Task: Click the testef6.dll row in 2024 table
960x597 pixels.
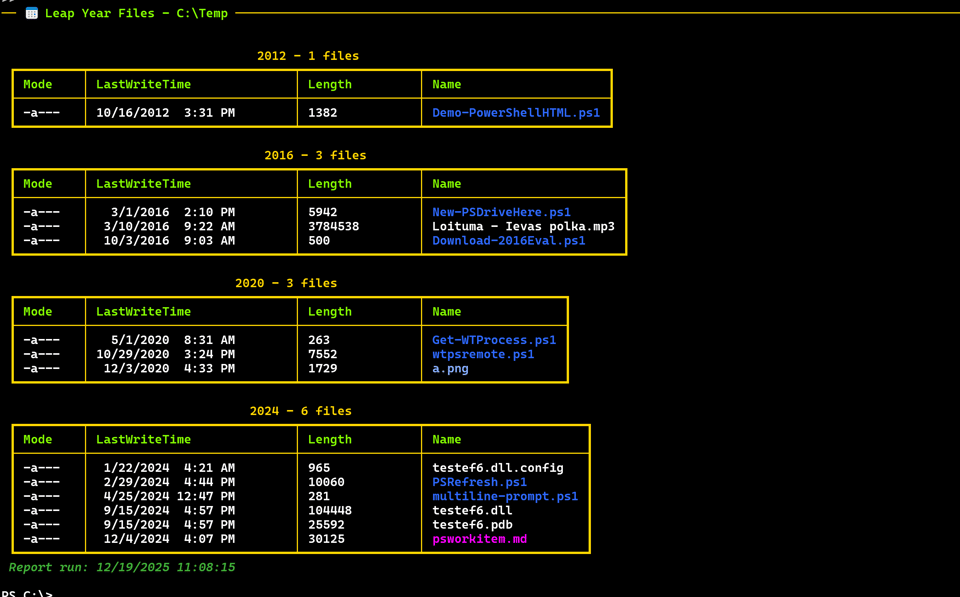Action: click(x=471, y=510)
